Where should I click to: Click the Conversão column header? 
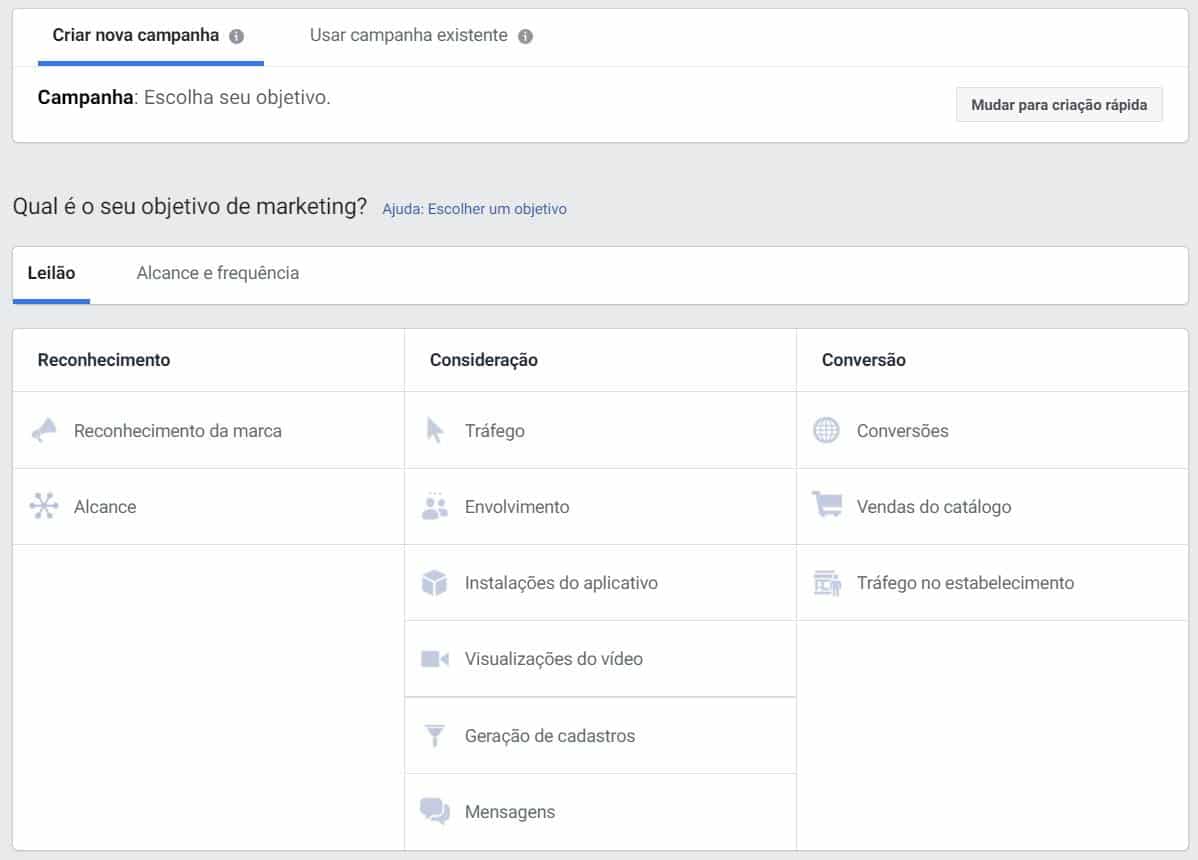[x=864, y=360]
